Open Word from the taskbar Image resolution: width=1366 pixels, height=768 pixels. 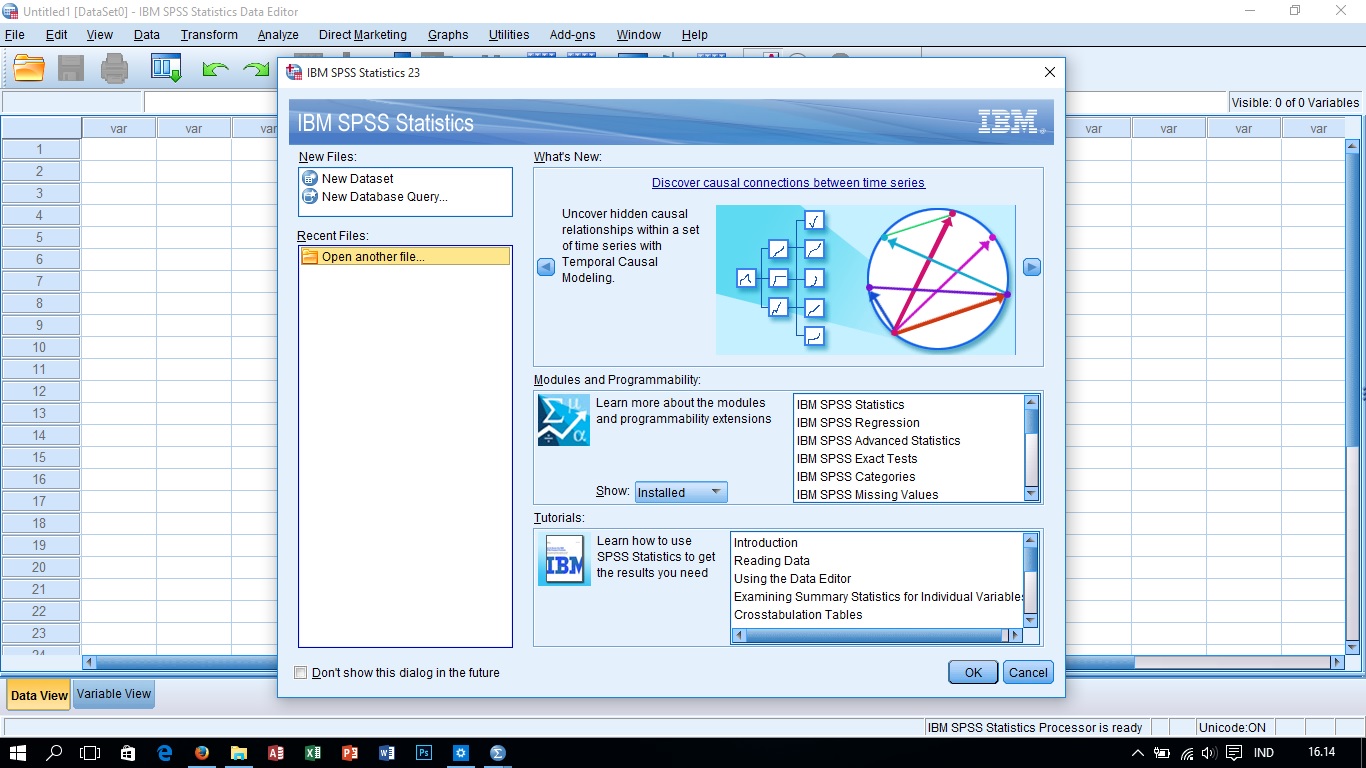[x=387, y=753]
